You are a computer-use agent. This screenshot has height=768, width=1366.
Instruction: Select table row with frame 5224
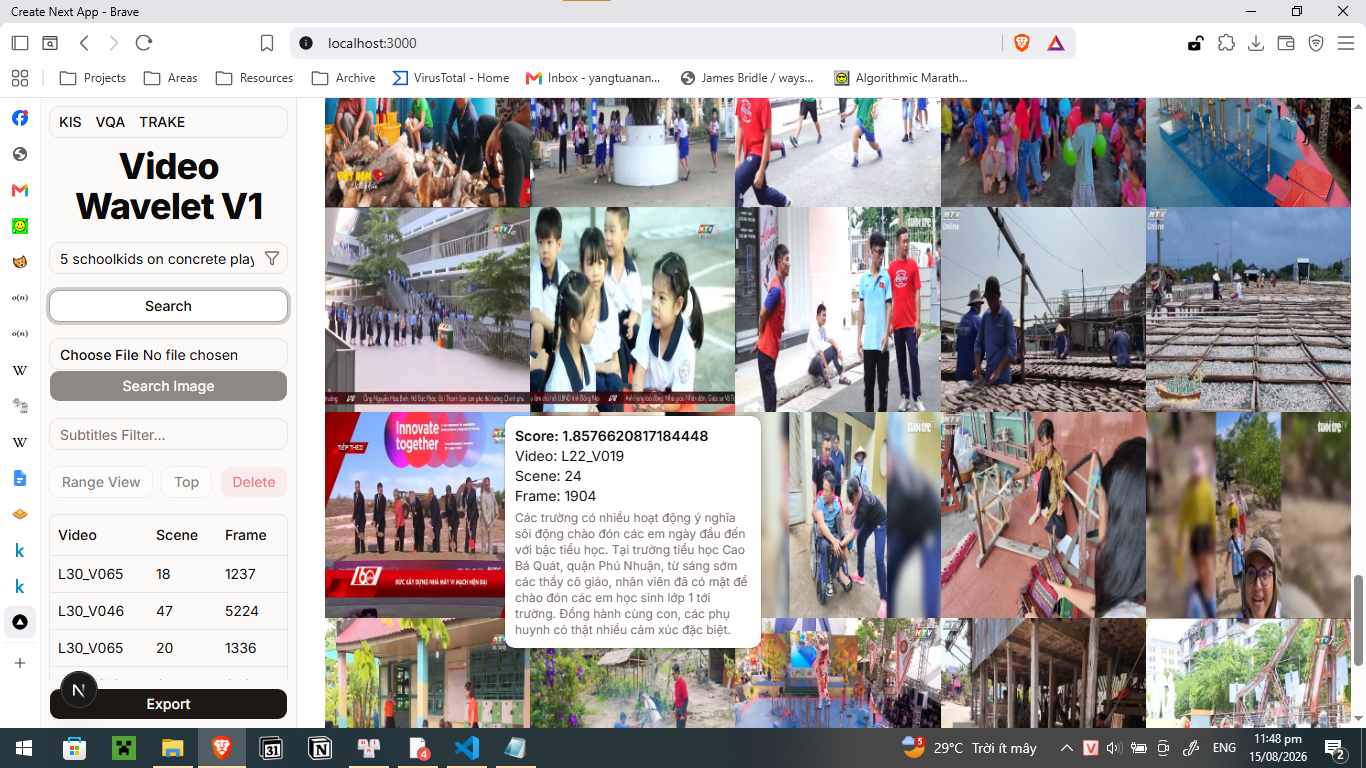point(168,611)
